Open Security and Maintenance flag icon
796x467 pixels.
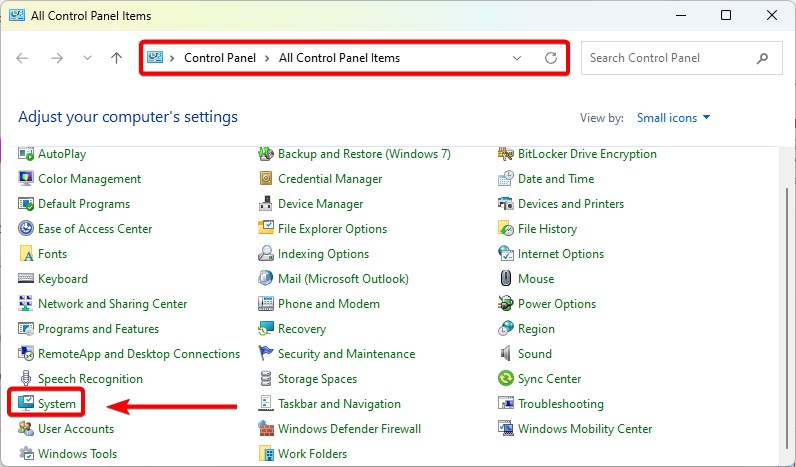pyautogui.click(x=266, y=353)
